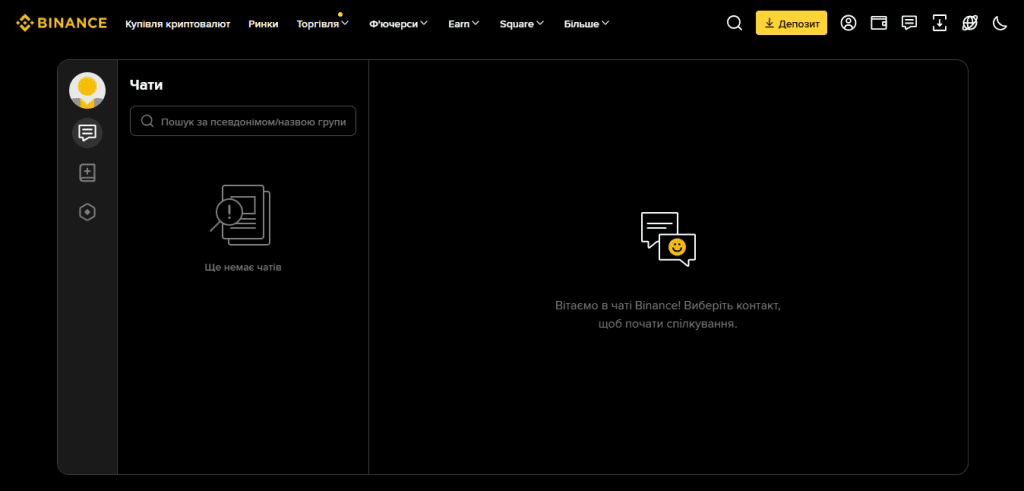The image size is (1024, 491).
Task: Go to Ринки page
Action: pyautogui.click(x=263, y=24)
